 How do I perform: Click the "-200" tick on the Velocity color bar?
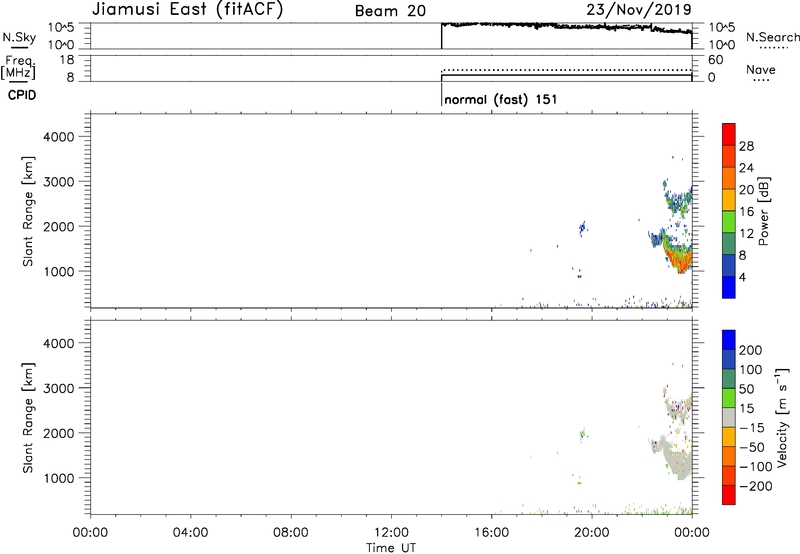756,486
